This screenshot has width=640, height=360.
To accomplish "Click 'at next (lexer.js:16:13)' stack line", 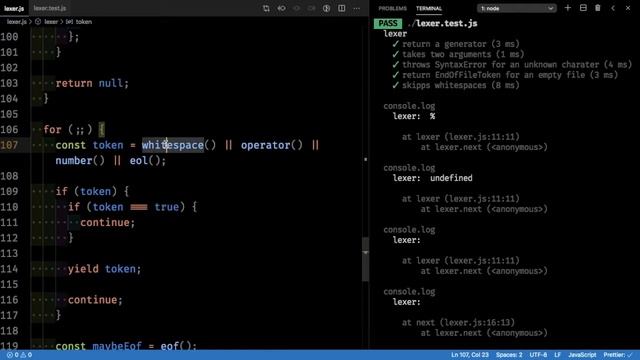I will (x=458, y=322).
